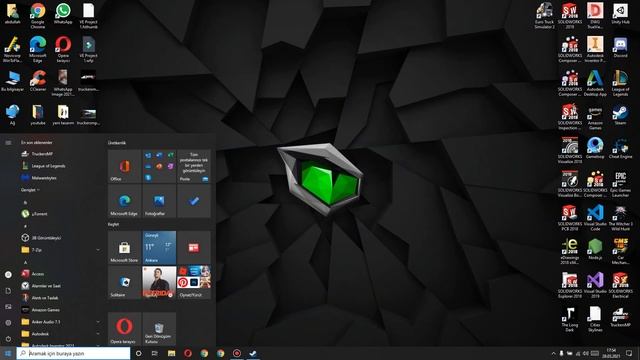Open Google Chrome from the desktop
This screenshot has height=360, width=640.
(x=38, y=16)
